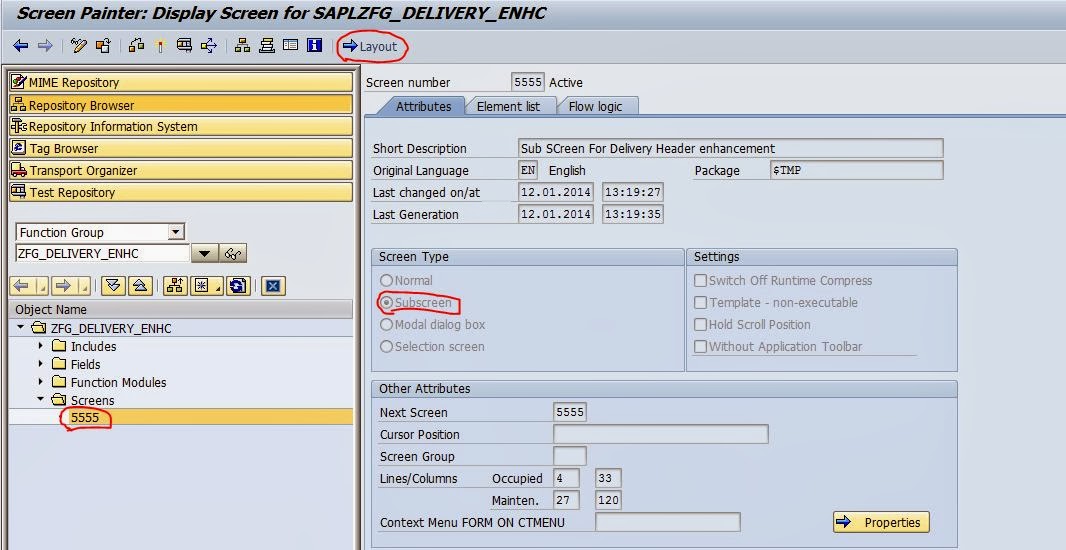This screenshot has width=1066, height=550.
Task: Select the Selection screen radio button
Action: point(386,346)
